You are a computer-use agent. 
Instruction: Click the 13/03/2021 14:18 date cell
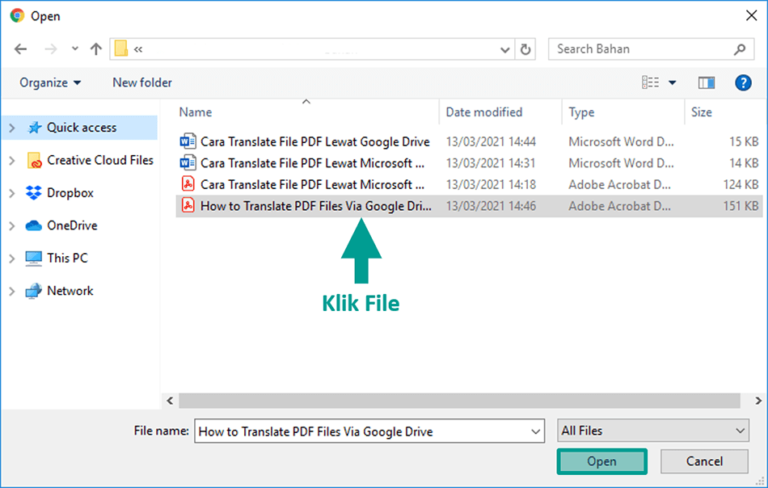491,185
